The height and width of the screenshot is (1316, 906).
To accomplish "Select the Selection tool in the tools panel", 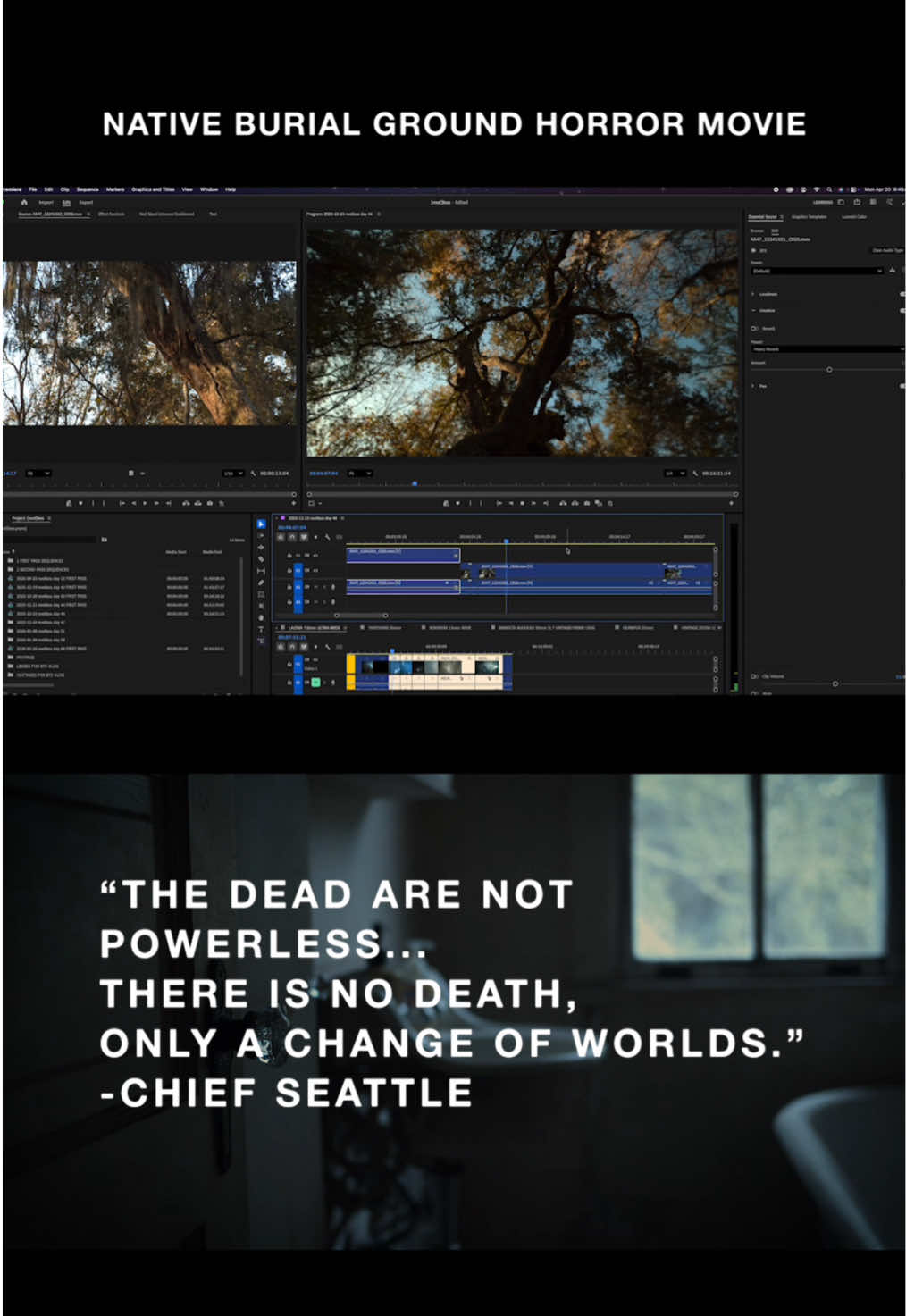I will [261, 524].
